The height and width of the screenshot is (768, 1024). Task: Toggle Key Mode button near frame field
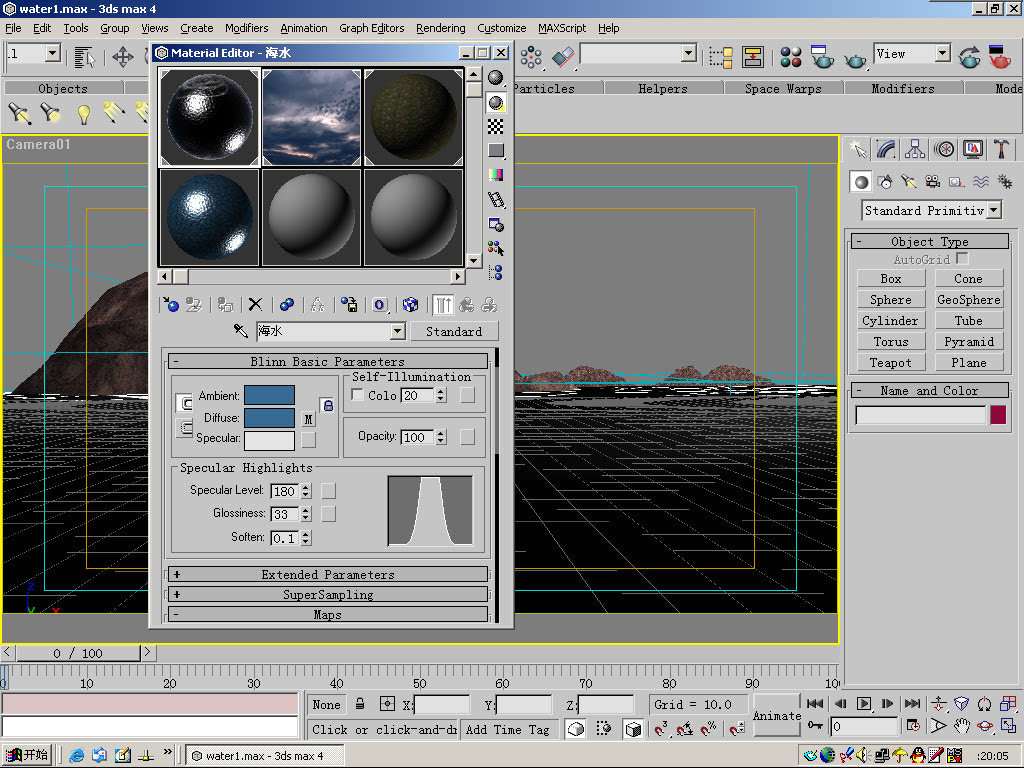tap(814, 726)
